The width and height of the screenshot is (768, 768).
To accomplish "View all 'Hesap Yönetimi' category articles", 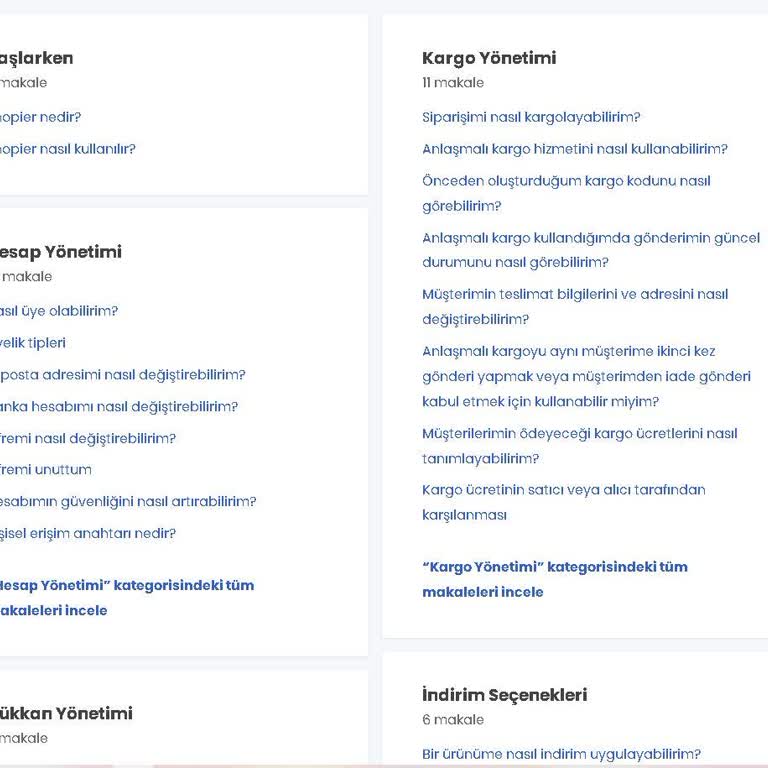I will coord(127,598).
